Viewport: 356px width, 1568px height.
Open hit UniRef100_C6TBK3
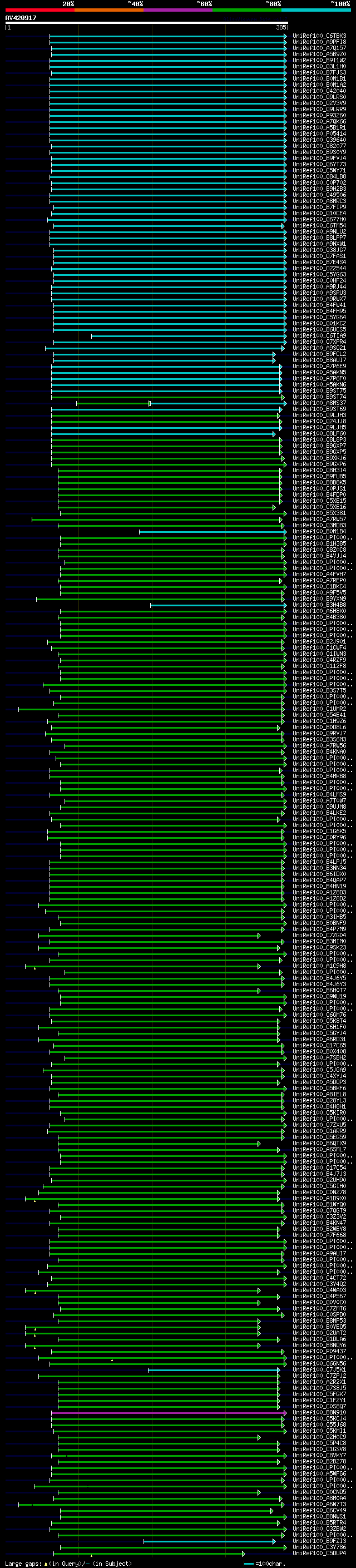[x=319, y=36]
